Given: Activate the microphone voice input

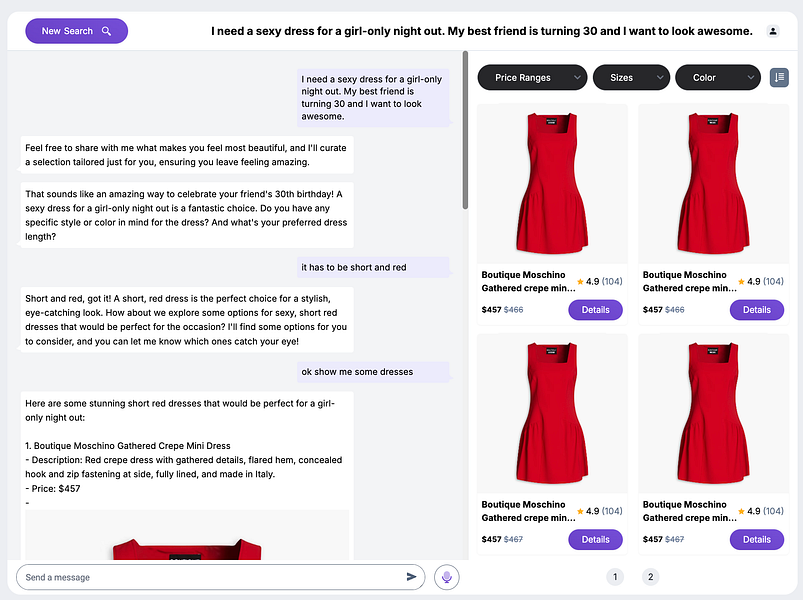Looking at the screenshot, I should click(447, 577).
